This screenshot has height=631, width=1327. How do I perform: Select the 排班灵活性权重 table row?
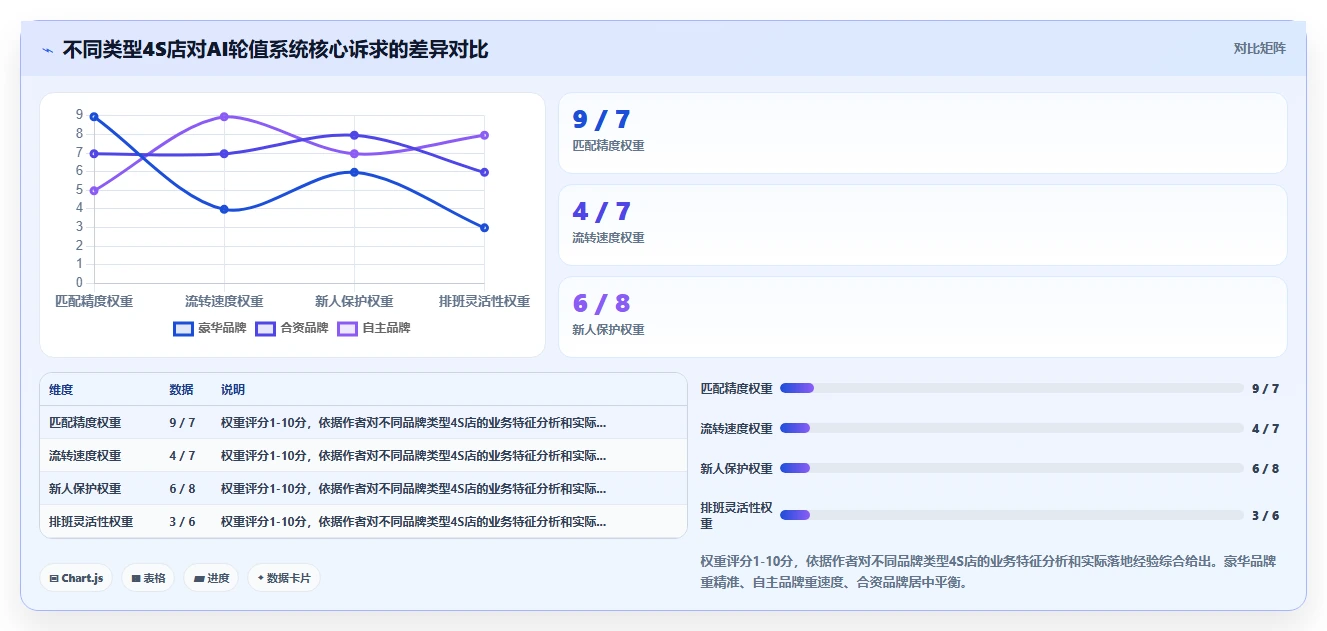[x=363, y=521]
